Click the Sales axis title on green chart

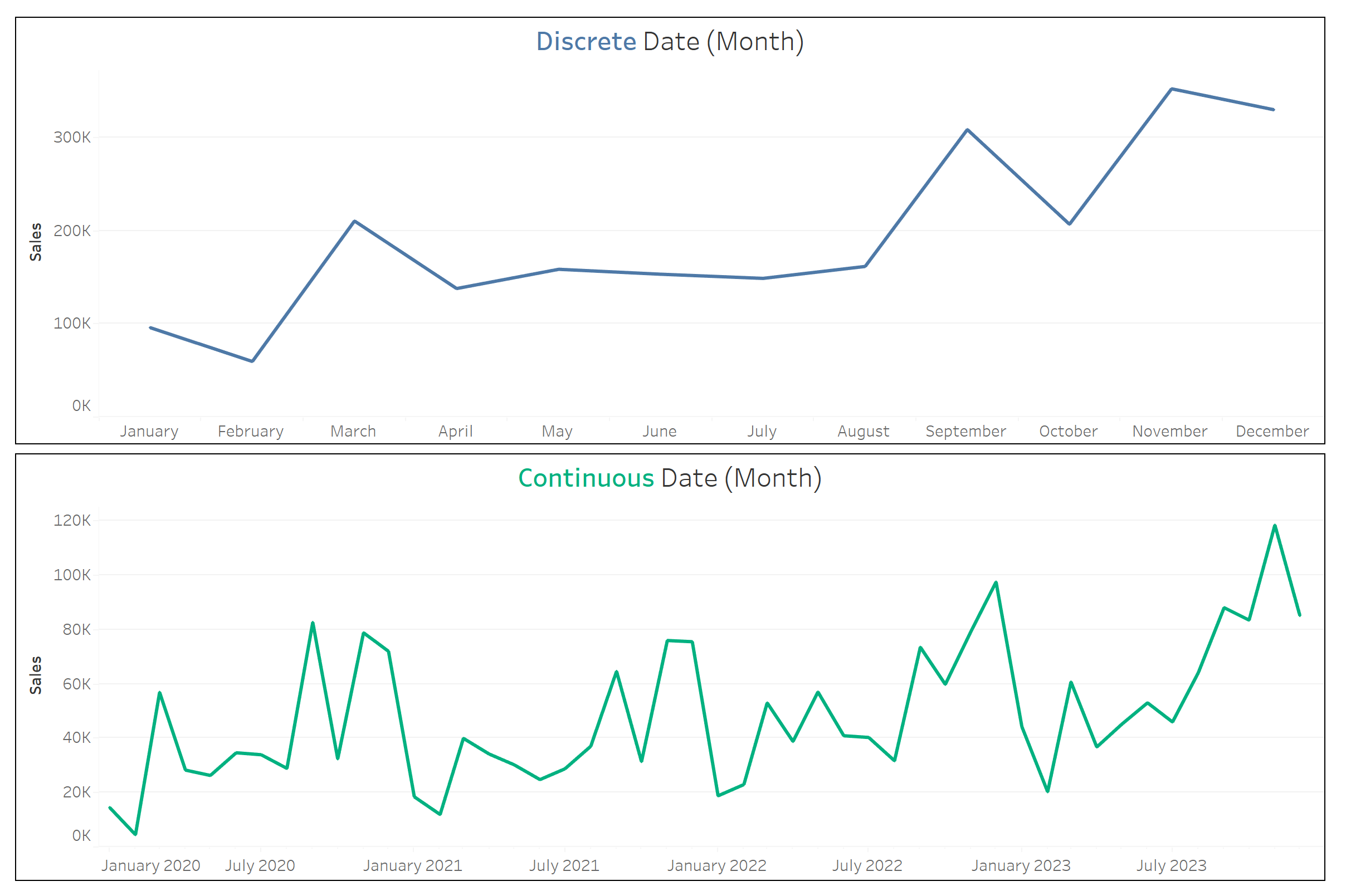click(x=36, y=675)
